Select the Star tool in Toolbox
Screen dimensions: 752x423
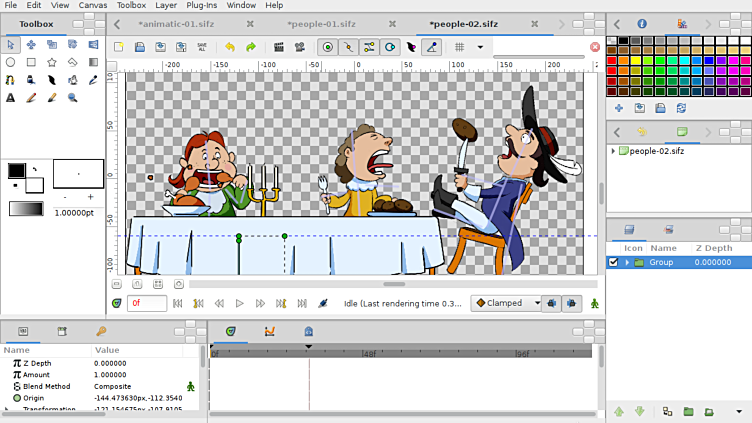[x=51, y=62]
